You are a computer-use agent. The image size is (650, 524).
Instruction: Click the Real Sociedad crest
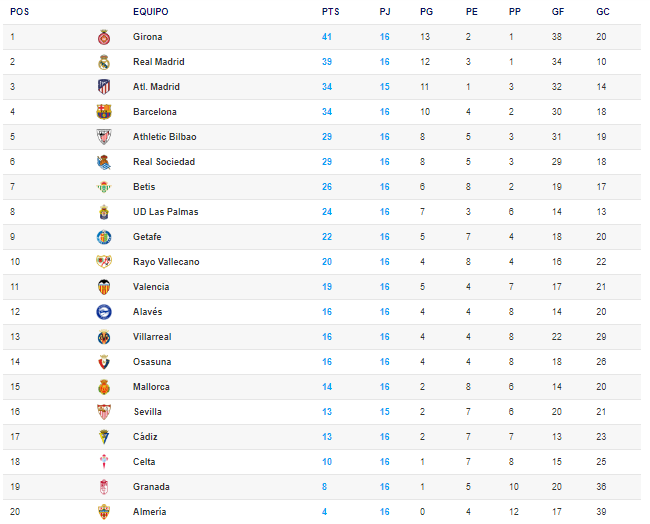point(104,162)
